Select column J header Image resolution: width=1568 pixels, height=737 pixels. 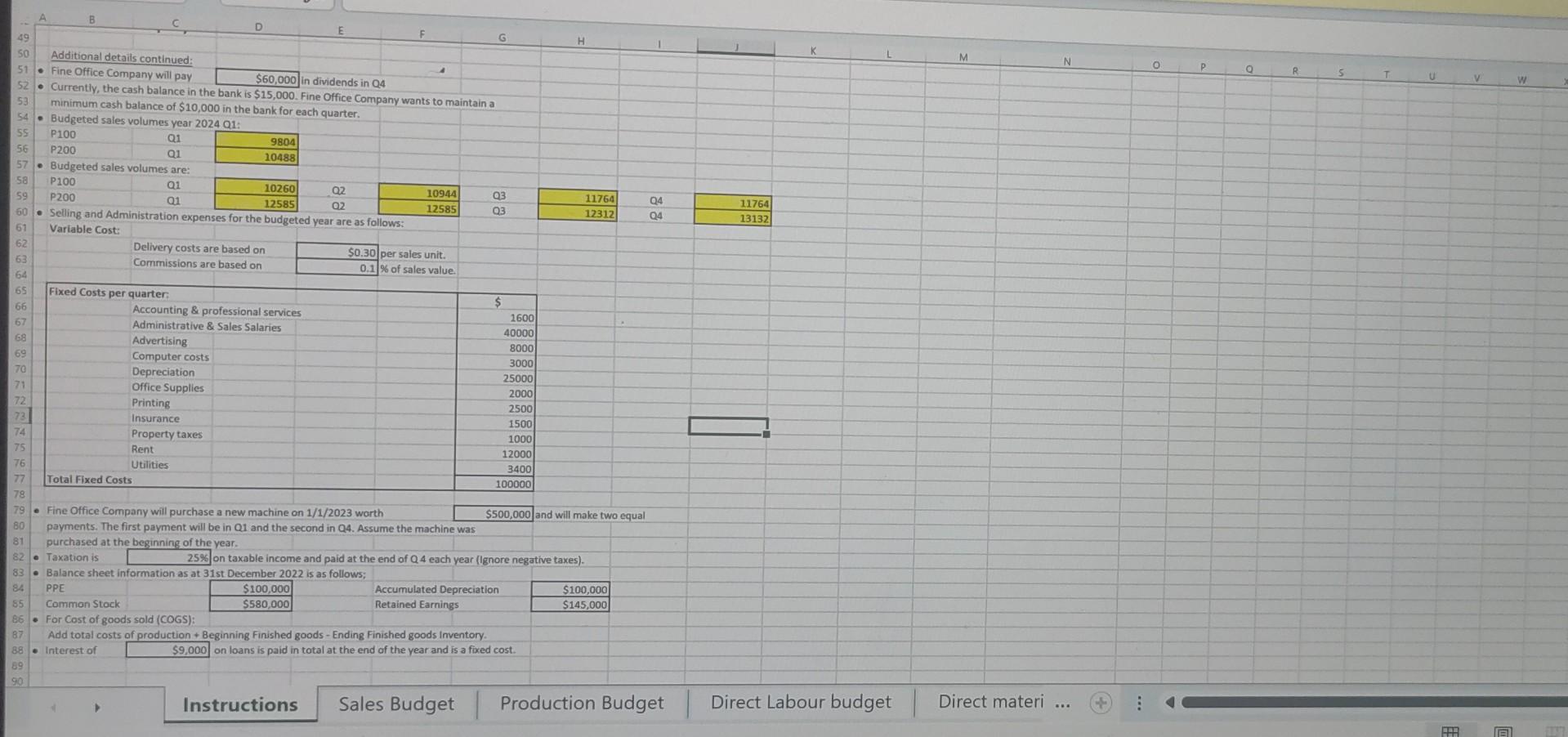(x=736, y=47)
